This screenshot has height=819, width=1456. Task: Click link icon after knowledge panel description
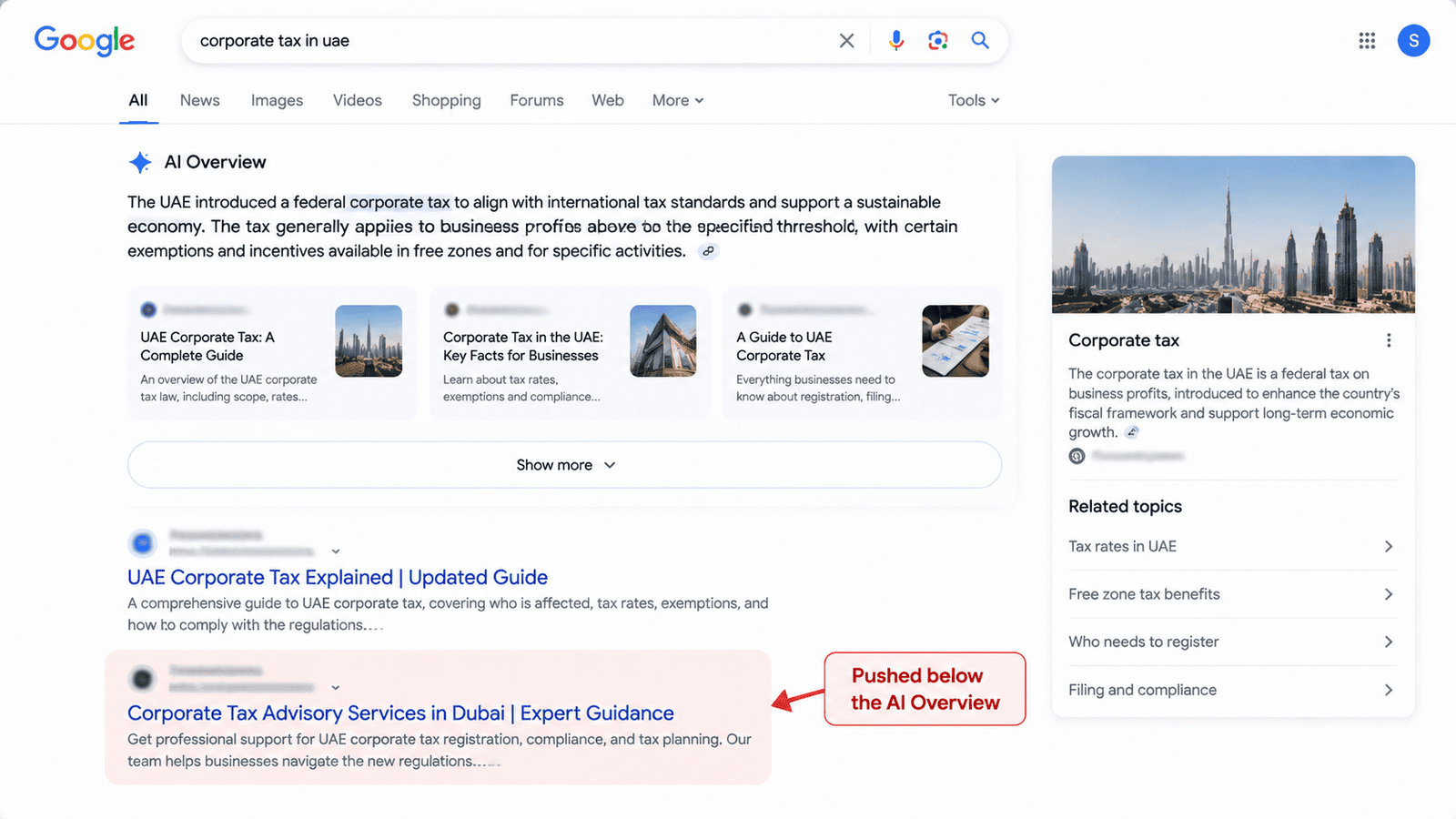[x=1132, y=432]
